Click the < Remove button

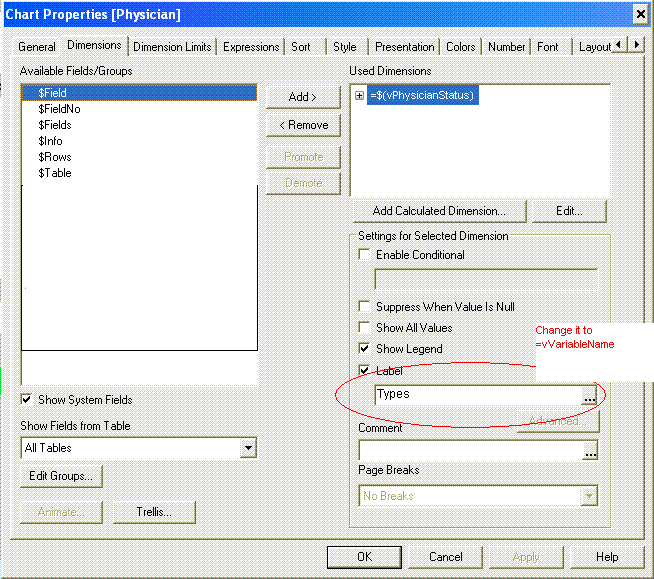[x=303, y=125]
